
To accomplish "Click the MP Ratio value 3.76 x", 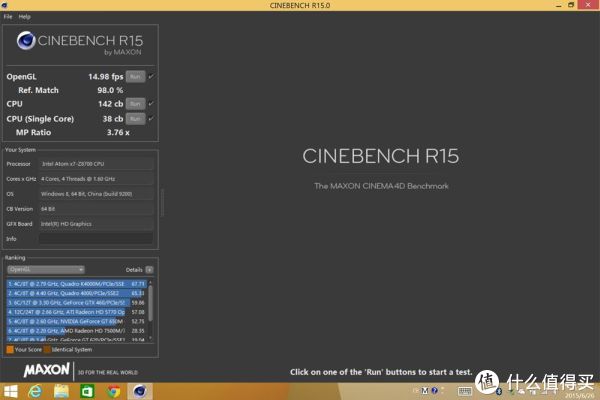I will point(118,132).
